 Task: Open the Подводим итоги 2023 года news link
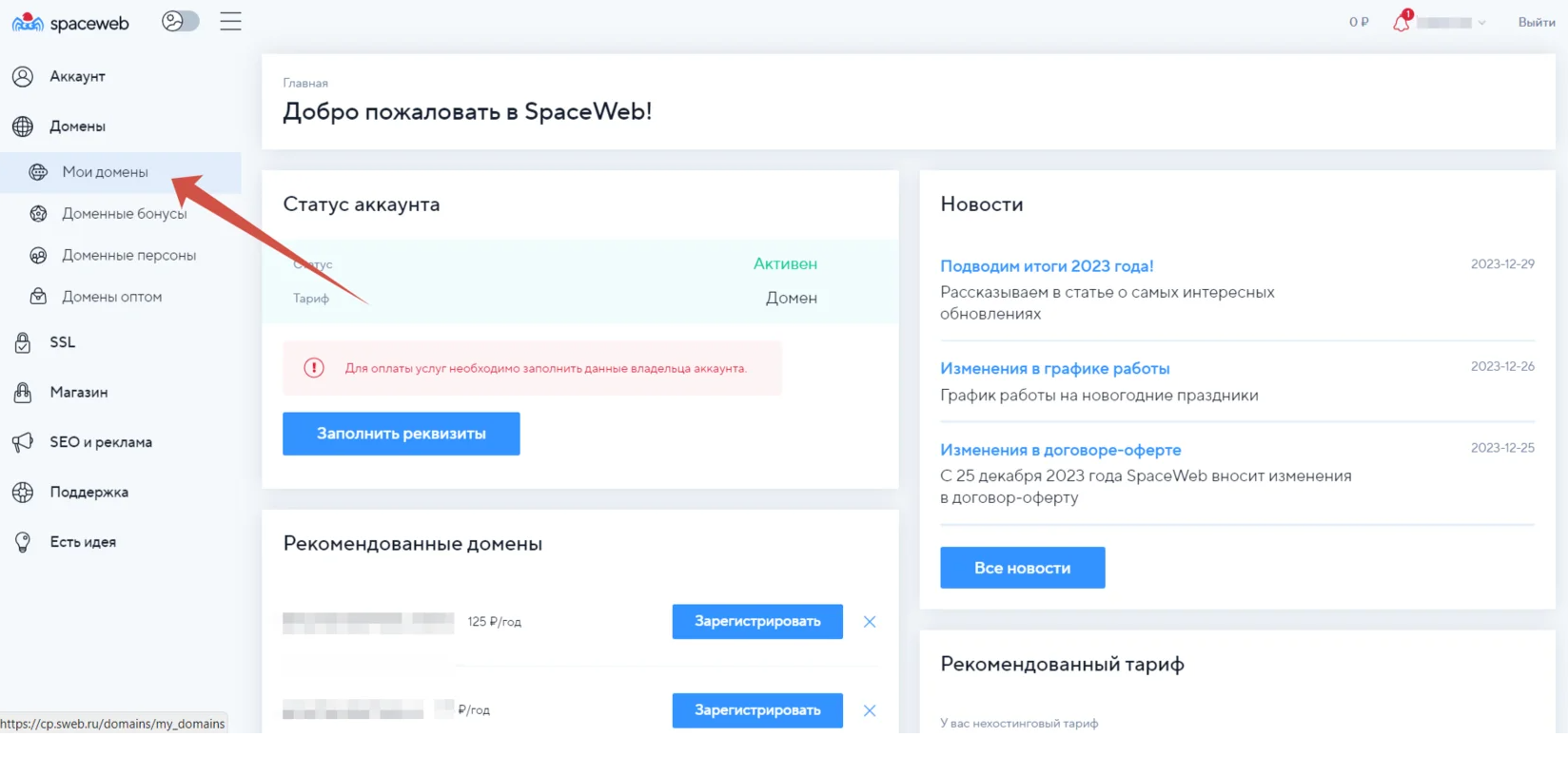tap(1047, 266)
